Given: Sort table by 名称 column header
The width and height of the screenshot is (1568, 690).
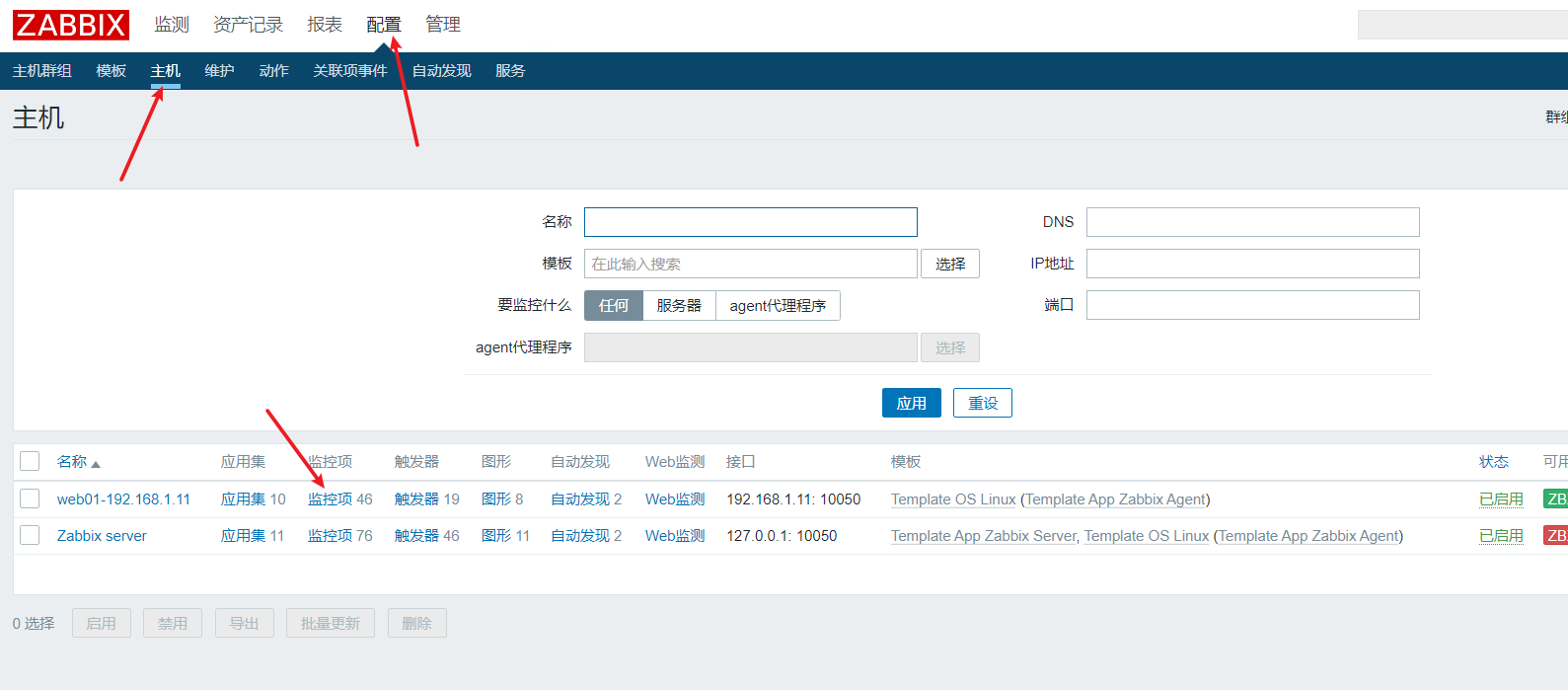Looking at the screenshot, I should 72,462.
